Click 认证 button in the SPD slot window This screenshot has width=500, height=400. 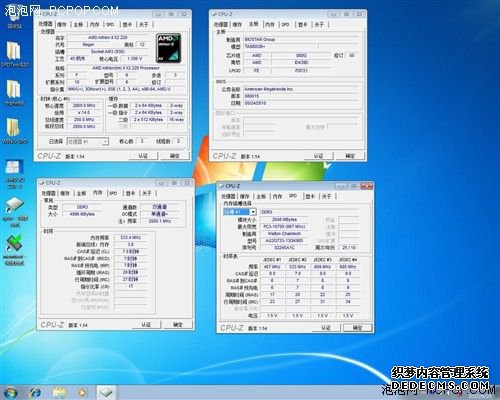click(x=325, y=328)
